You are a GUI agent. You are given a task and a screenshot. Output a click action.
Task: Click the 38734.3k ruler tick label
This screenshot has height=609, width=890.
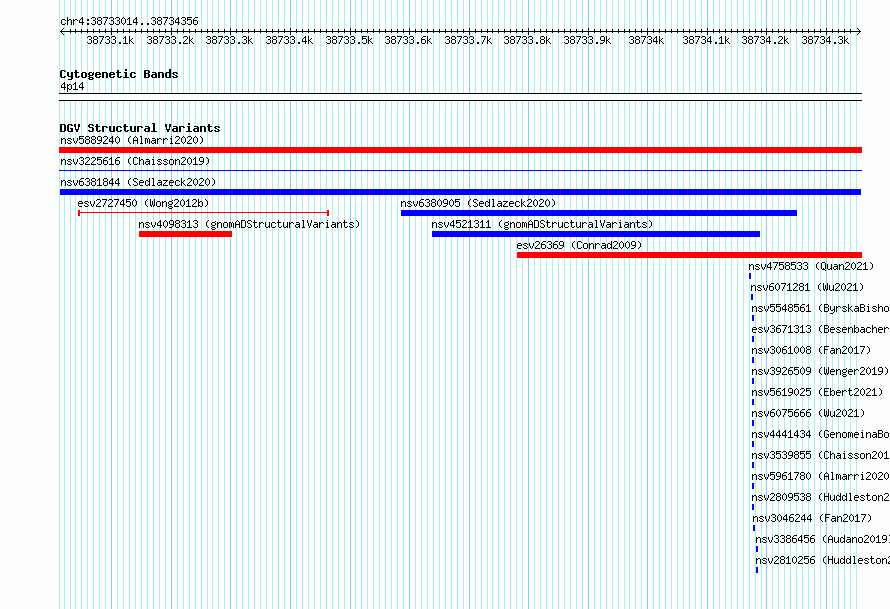tap(825, 40)
